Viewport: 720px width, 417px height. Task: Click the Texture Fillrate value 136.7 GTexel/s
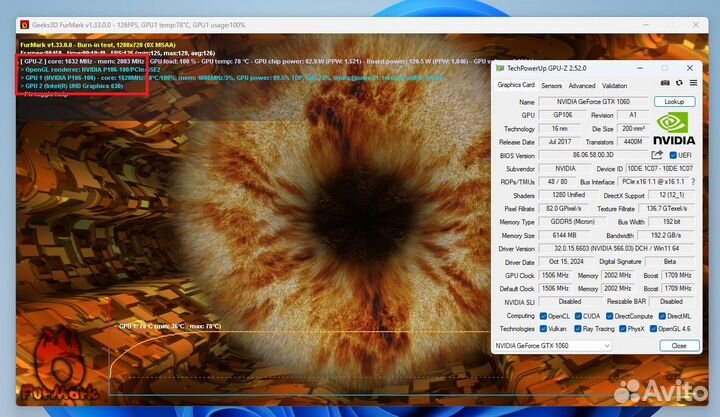(667, 208)
